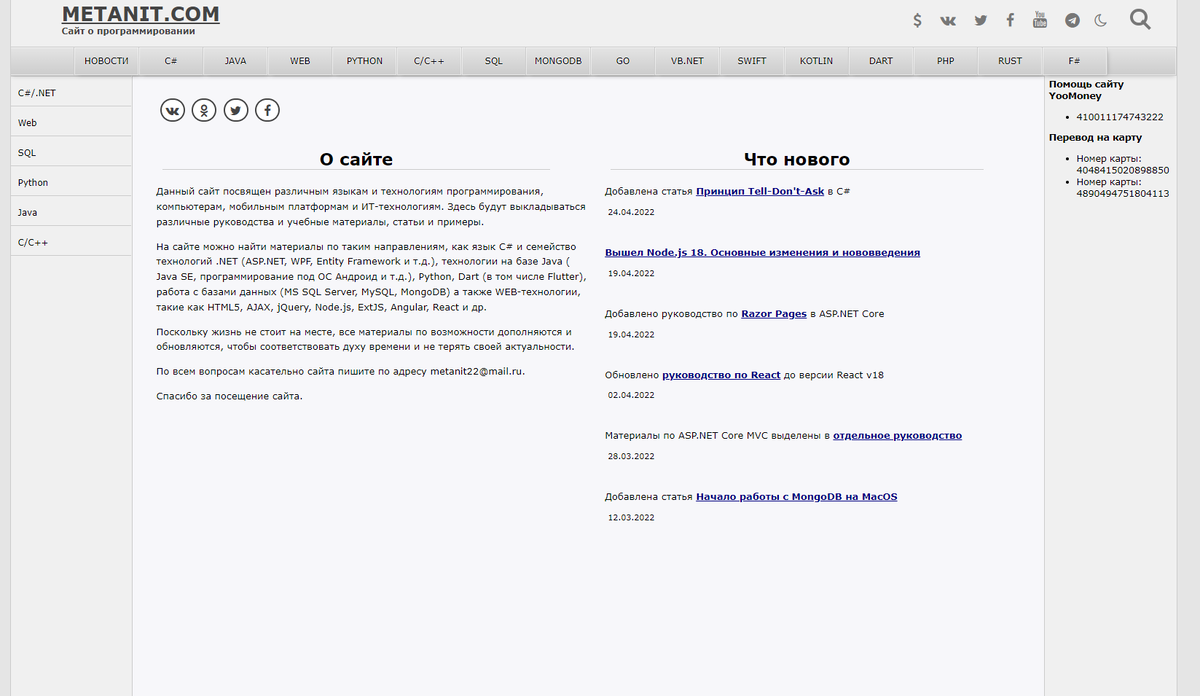Click the date 24.04.2022 under Что нового

click(x=631, y=213)
